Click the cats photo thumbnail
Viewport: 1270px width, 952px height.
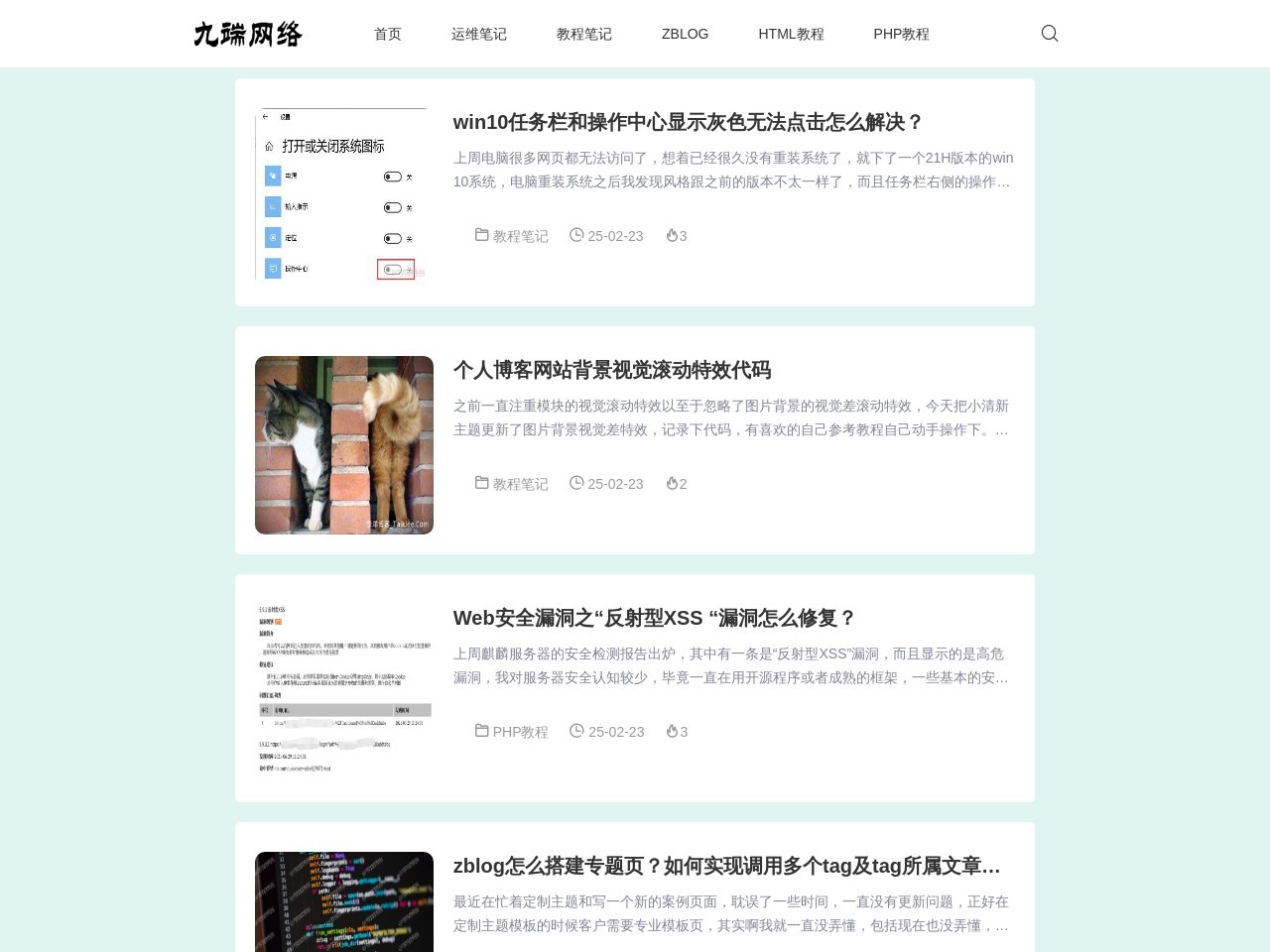[343, 444]
